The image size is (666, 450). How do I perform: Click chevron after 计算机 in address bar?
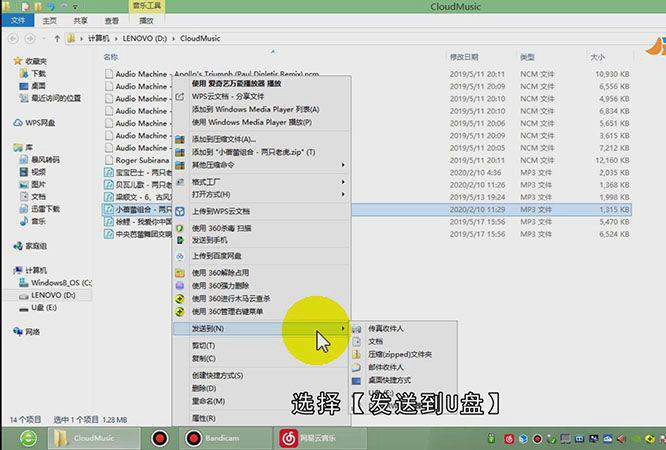click(x=116, y=39)
